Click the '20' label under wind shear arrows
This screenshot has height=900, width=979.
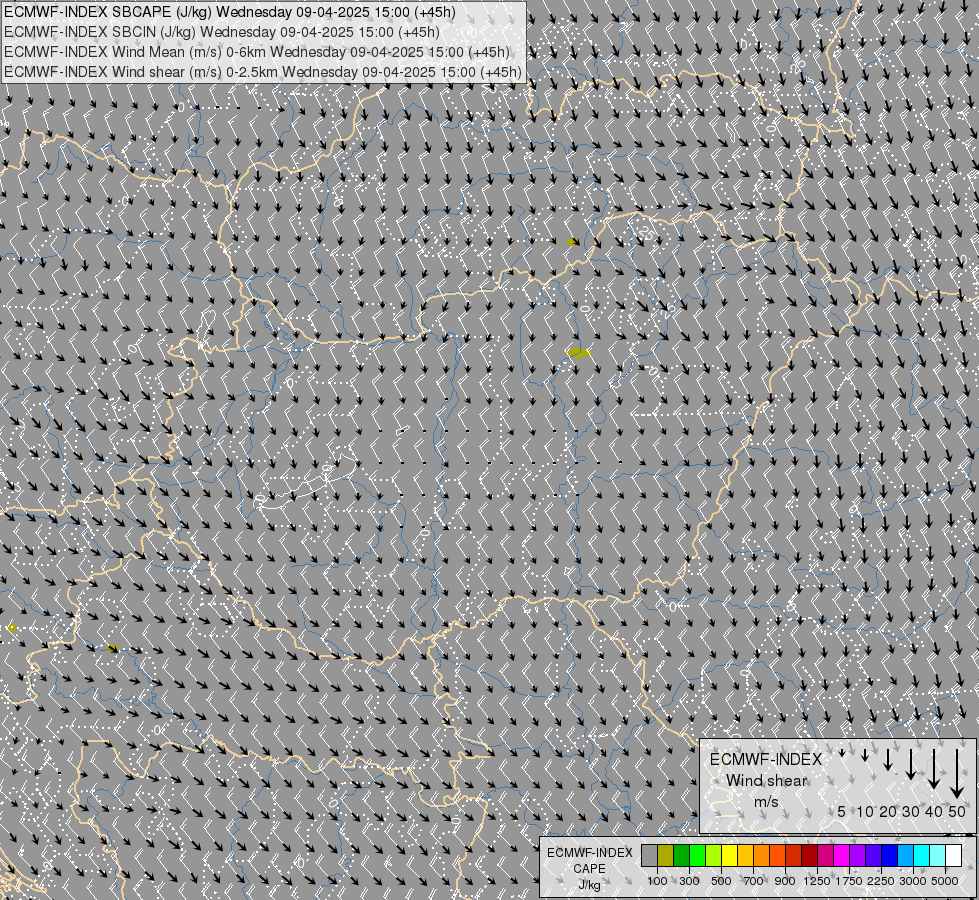pos(888,811)
